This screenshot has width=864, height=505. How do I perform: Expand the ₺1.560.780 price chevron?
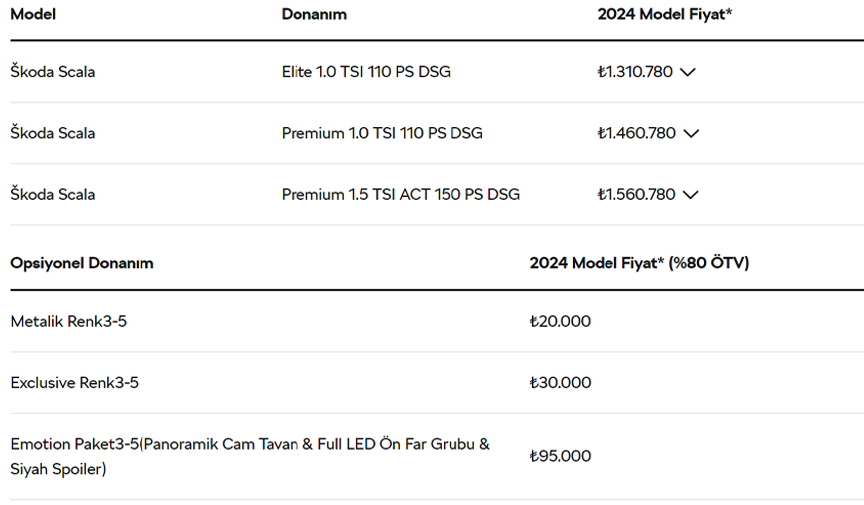690,195
